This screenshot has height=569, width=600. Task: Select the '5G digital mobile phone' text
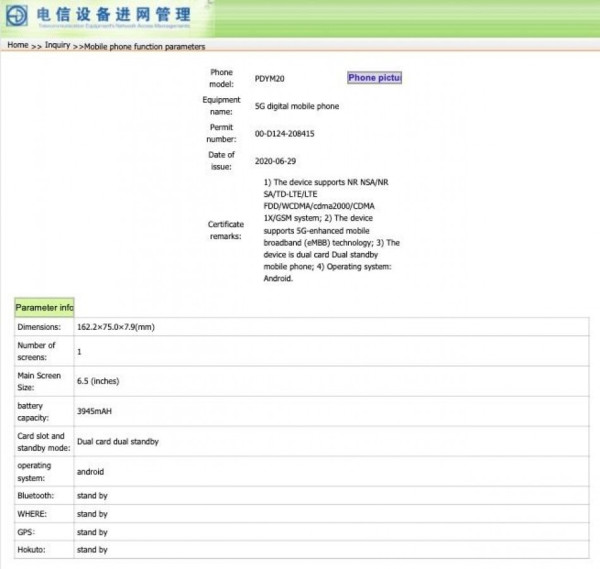297,106
